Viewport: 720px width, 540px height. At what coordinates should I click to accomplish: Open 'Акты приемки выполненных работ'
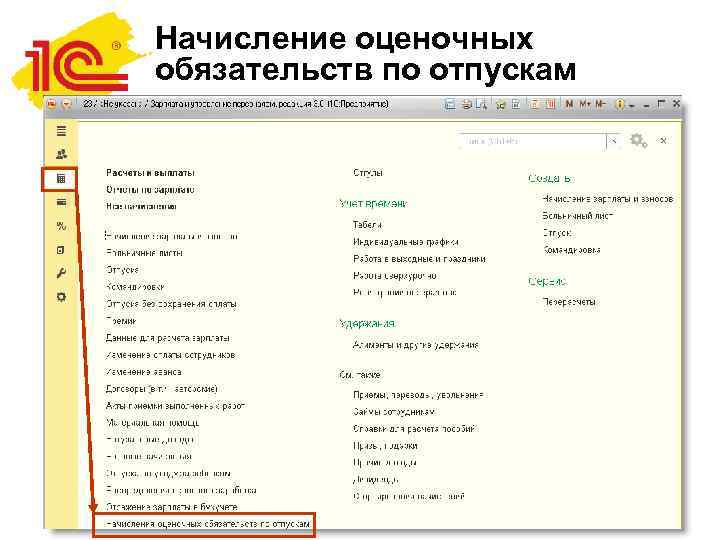[x=175, y=406]
